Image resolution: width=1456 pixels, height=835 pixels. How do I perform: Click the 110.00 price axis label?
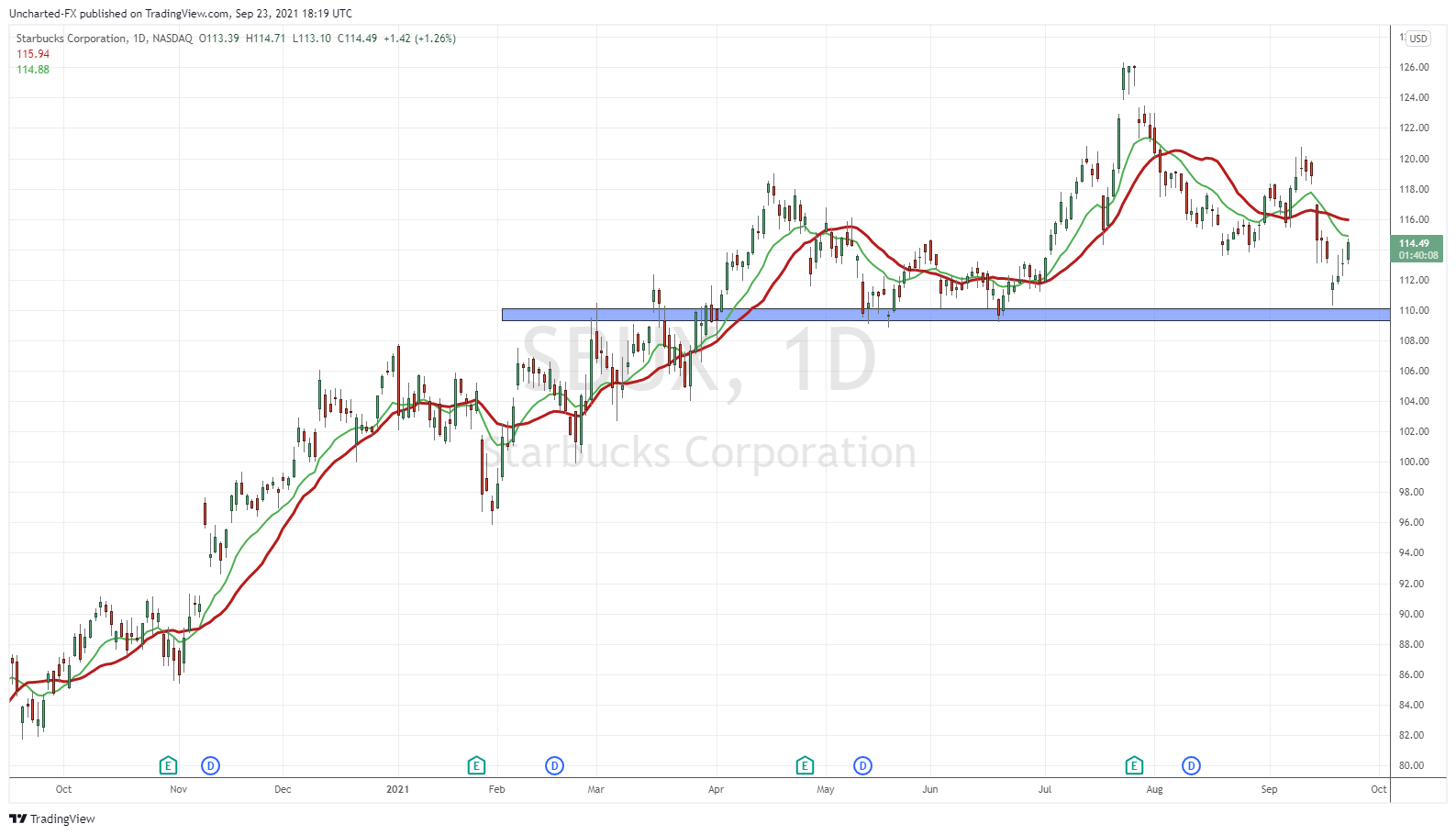(x=1414, y=310)
